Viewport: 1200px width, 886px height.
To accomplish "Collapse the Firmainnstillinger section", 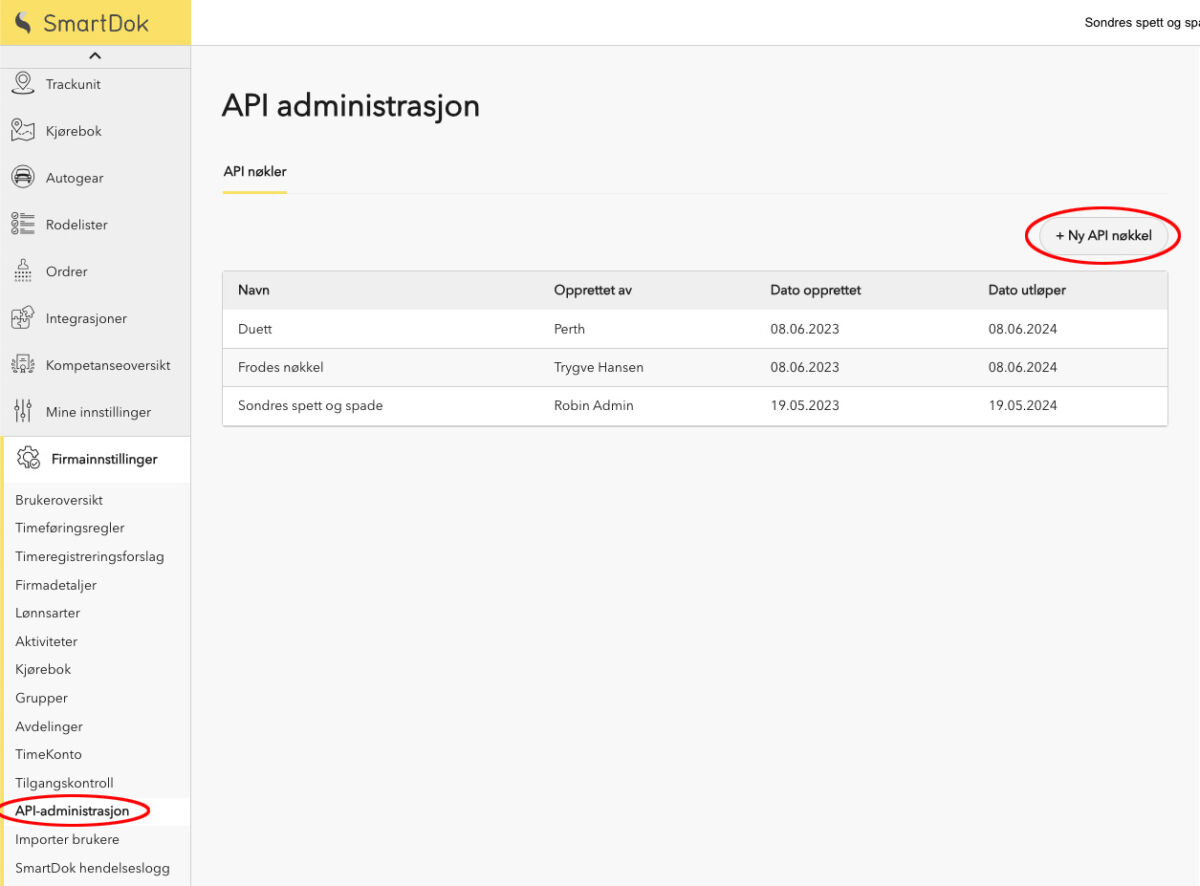I will tap(95, 459).
